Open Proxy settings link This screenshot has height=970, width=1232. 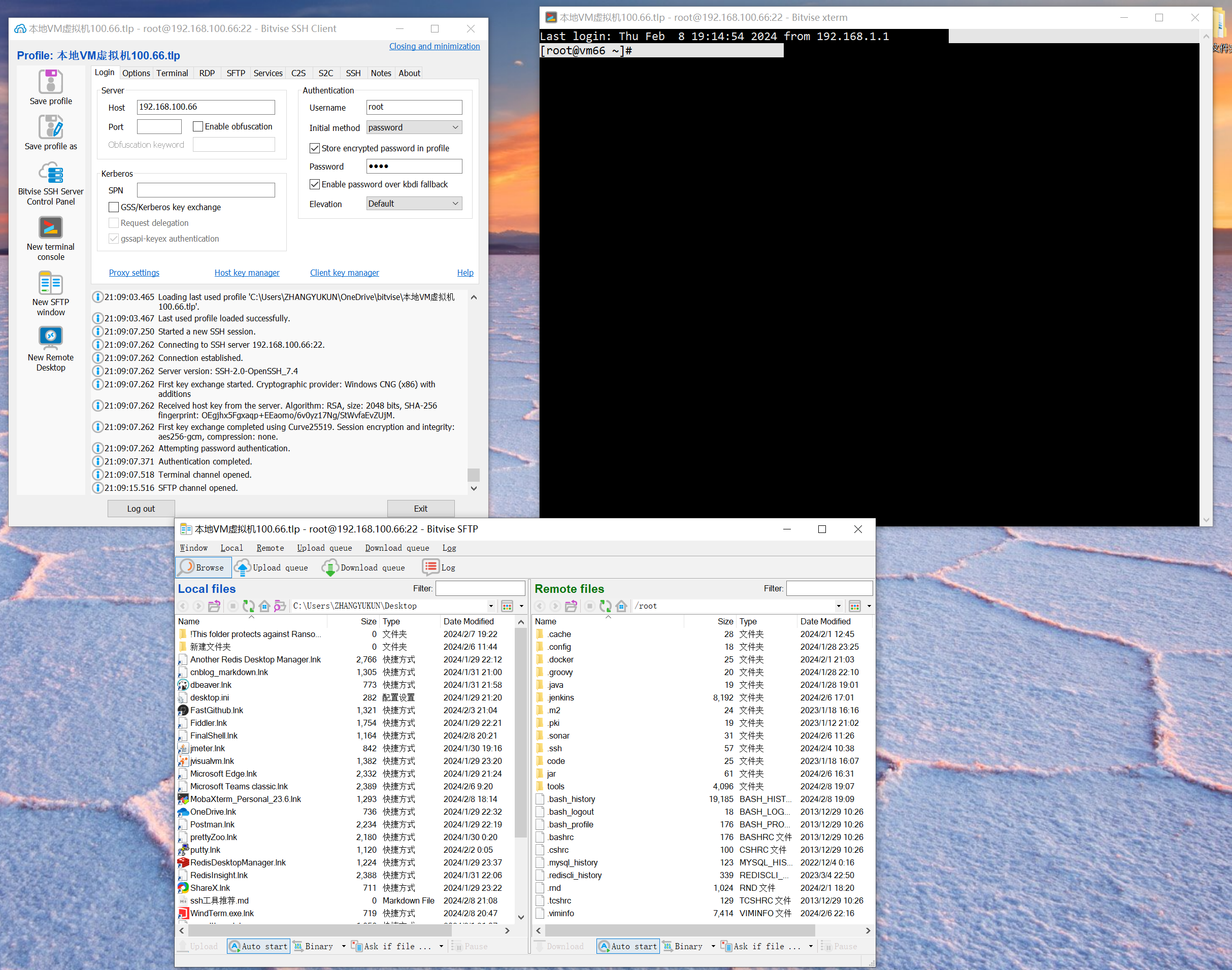(x=134, y=273)
